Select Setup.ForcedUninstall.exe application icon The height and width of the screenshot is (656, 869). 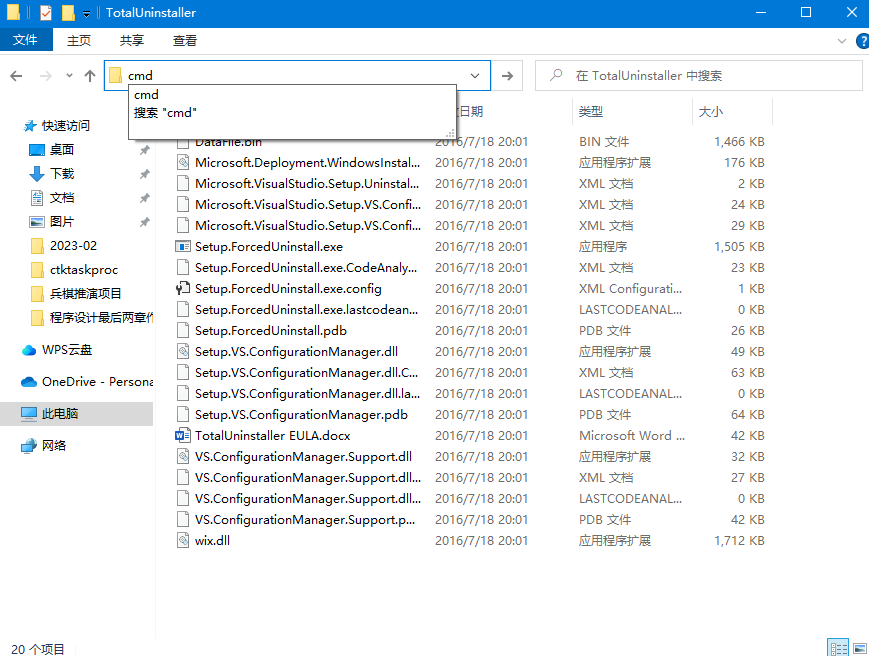183,247
